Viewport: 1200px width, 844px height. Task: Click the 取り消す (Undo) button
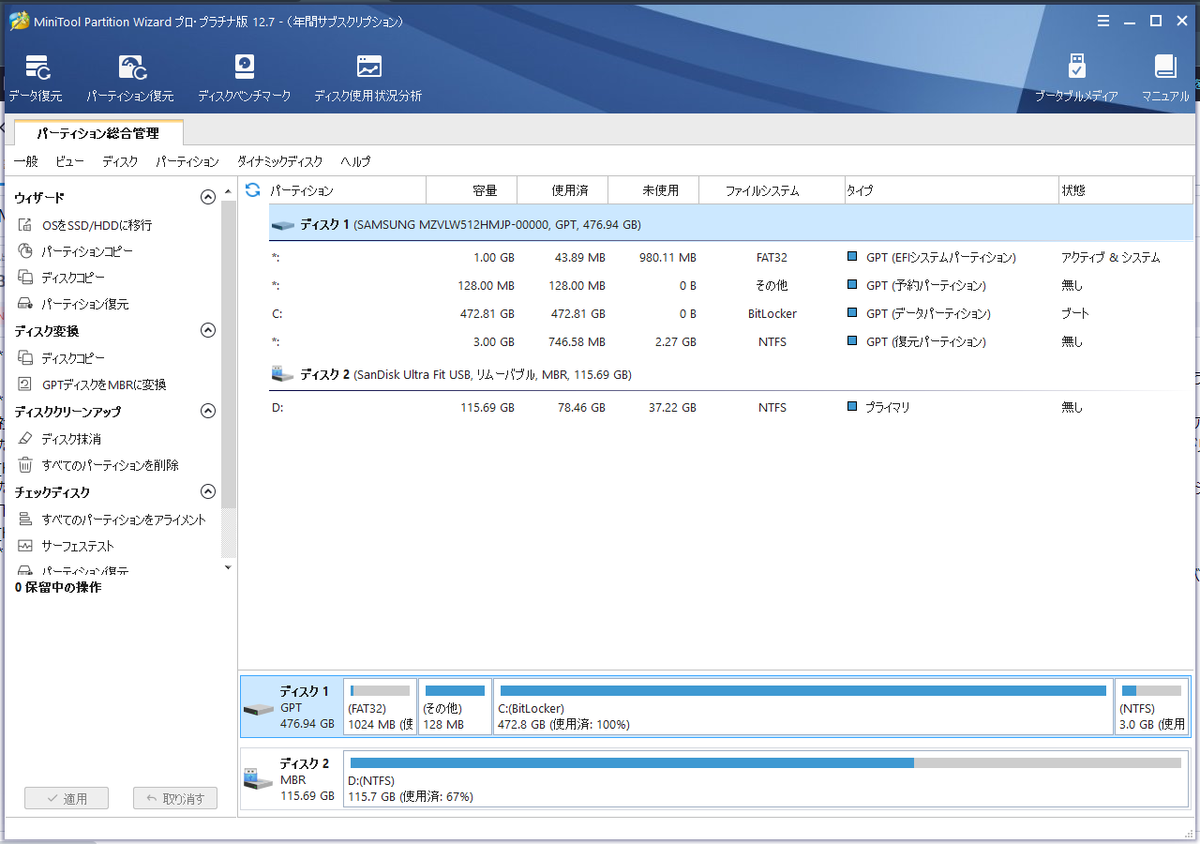click(x=175, y=798)
